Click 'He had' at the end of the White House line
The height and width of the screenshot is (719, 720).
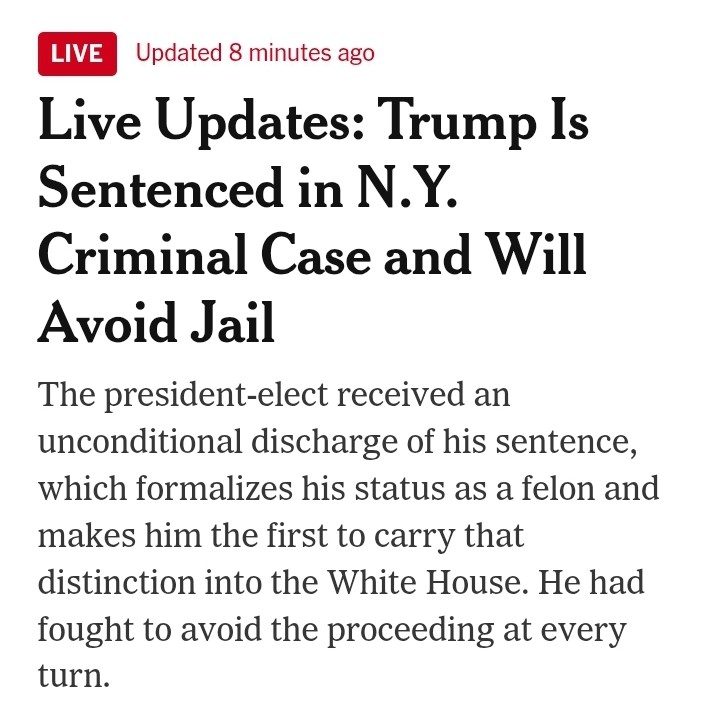point(591,582)
